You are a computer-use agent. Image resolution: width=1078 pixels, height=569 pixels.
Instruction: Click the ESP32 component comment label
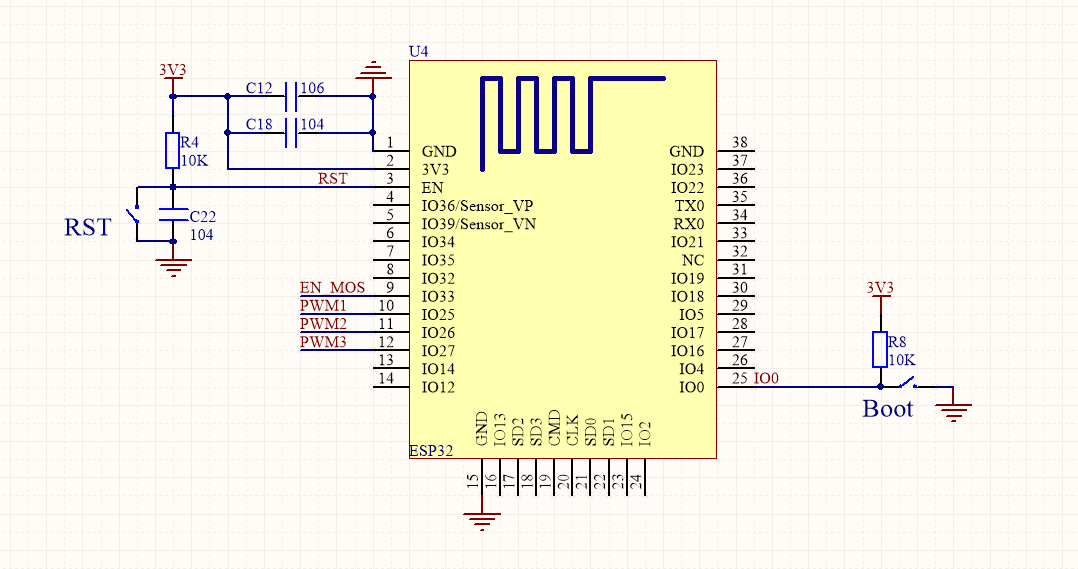(x=431, y=451)
